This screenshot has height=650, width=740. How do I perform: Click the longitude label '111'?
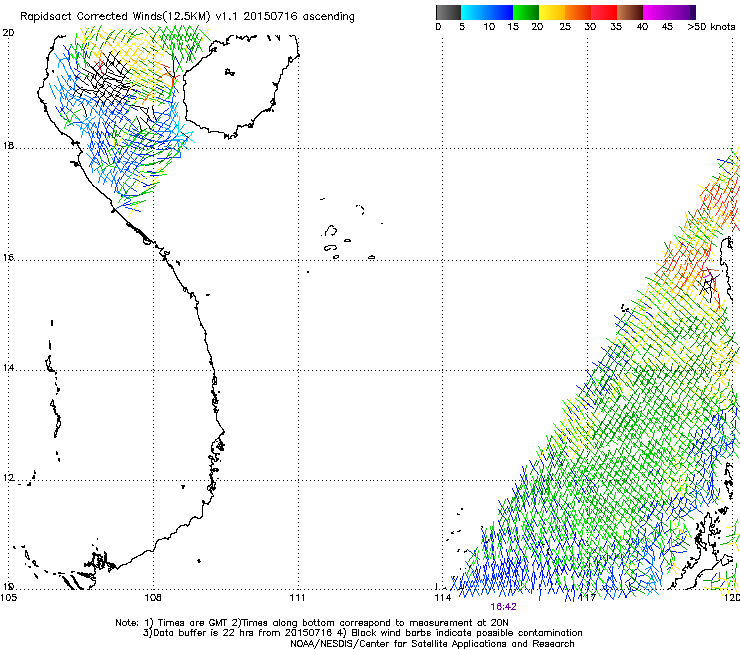(x=297, y=598)
